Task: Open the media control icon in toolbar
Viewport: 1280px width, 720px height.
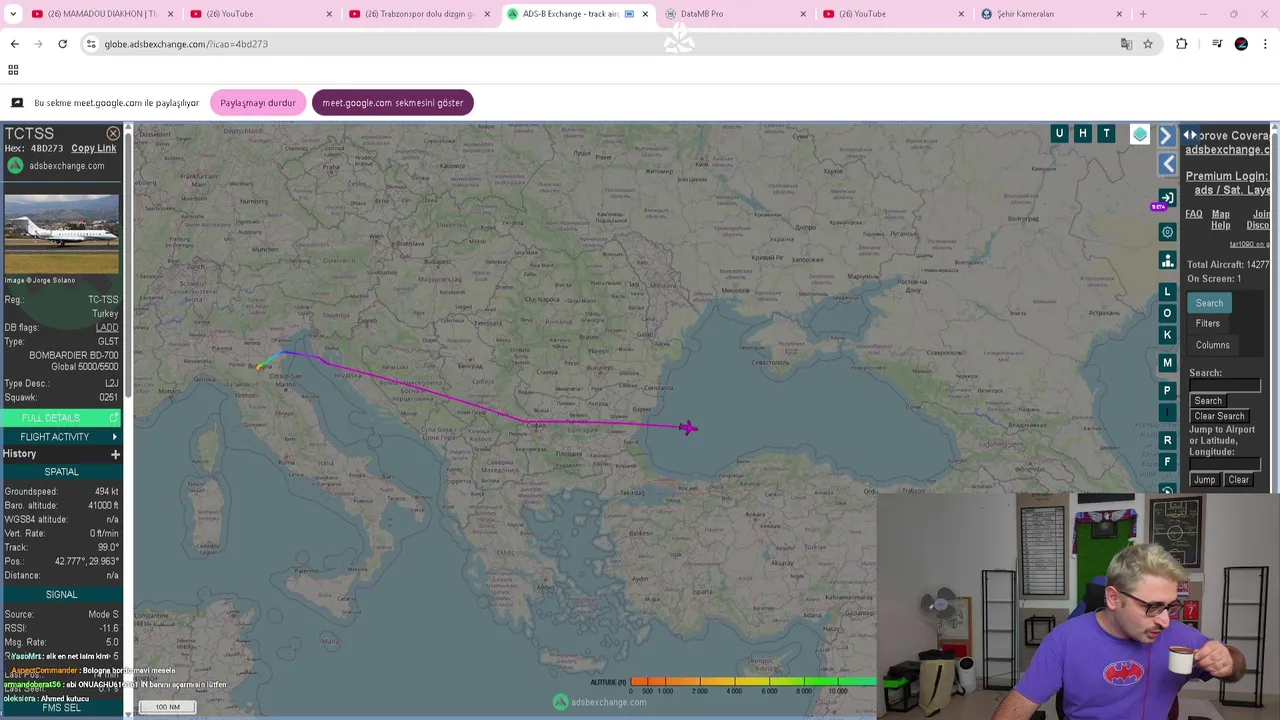Action: click(1216, 44)
